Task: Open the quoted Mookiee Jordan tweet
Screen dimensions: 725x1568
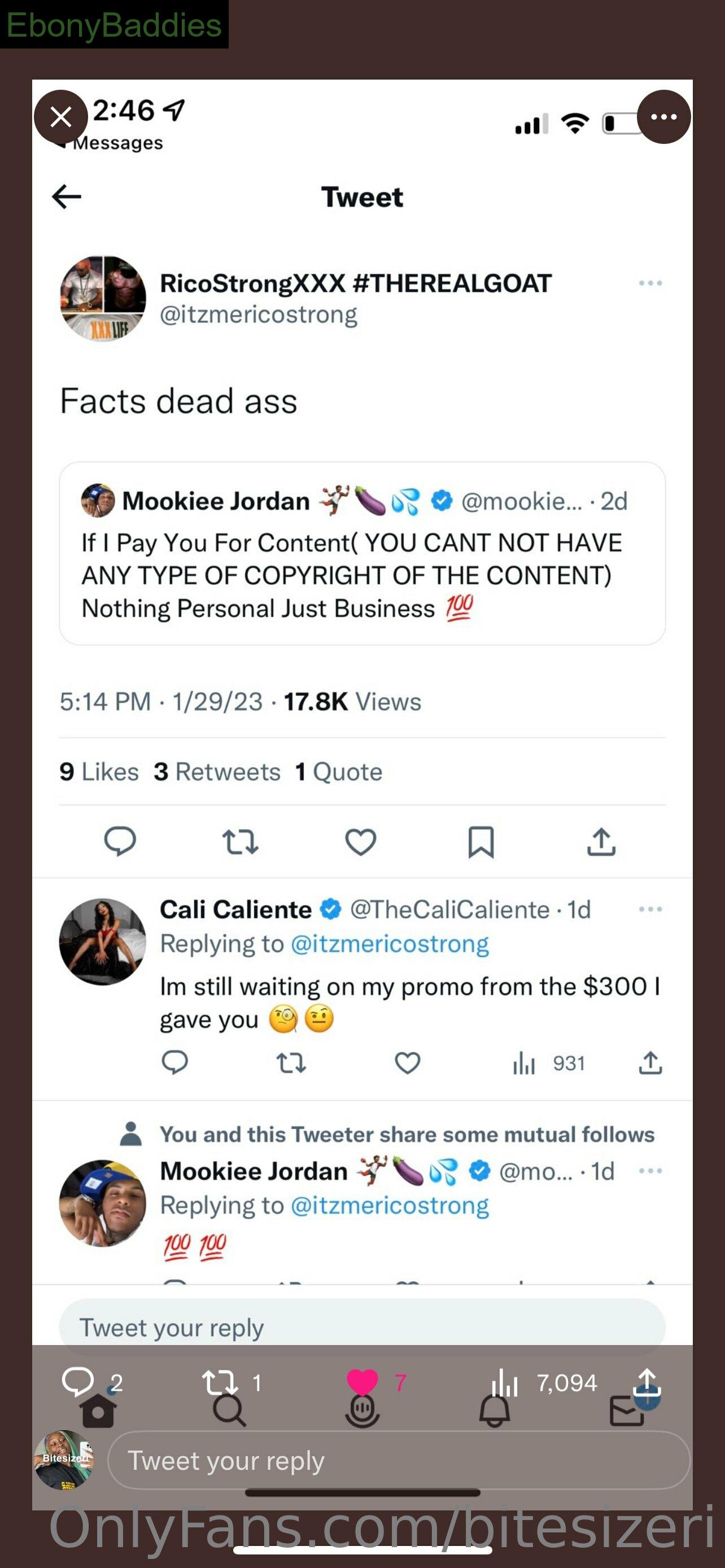Action: click(362, 553)
